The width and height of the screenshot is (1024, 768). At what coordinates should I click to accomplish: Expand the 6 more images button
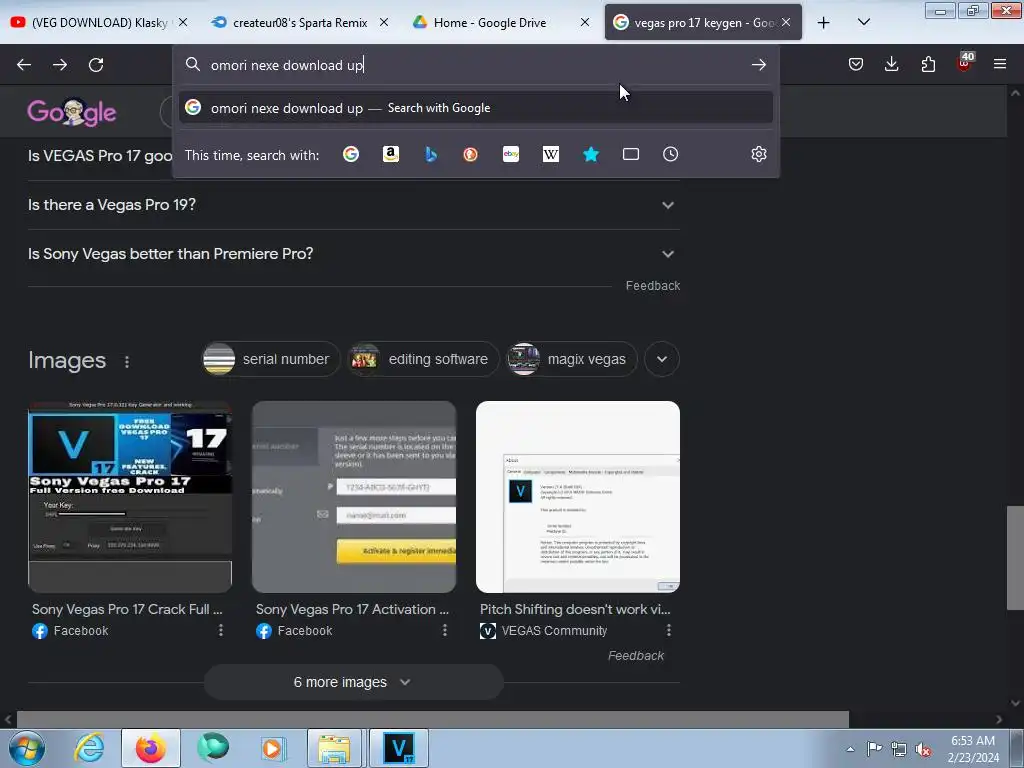click(353, 682)
